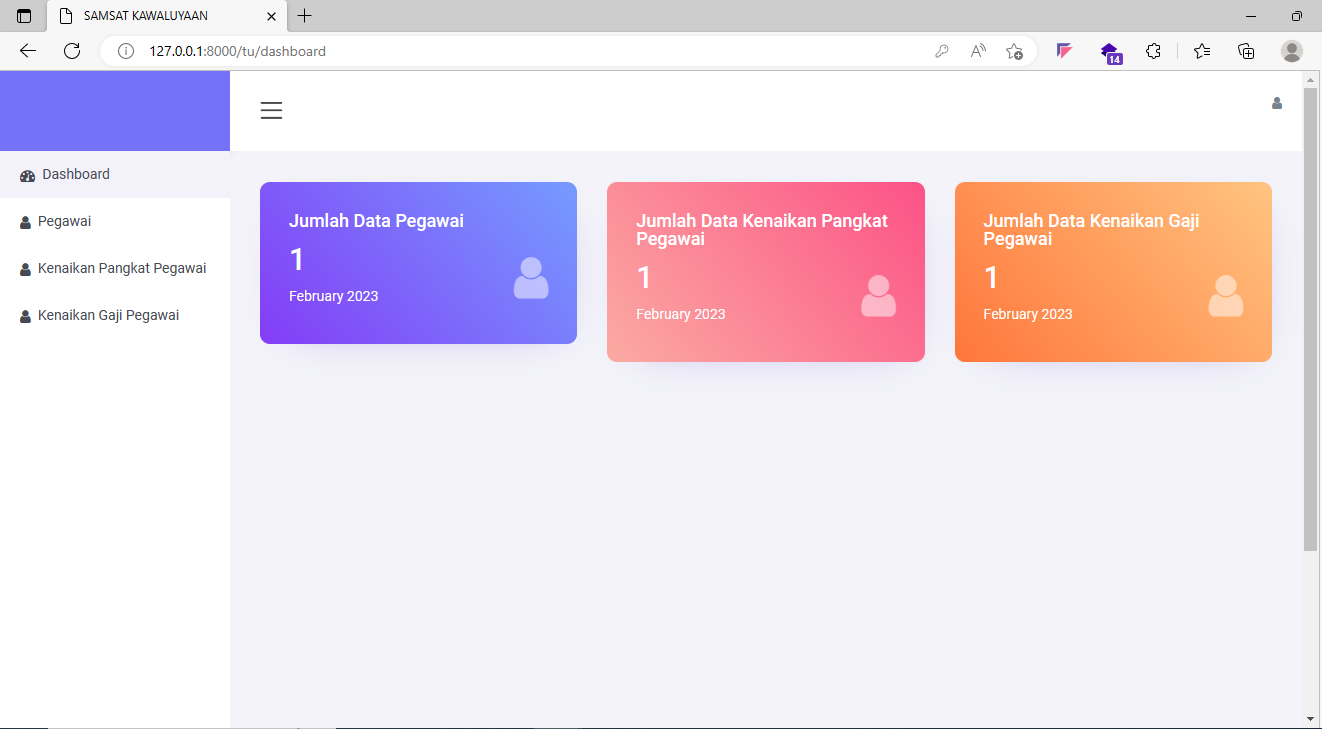The height and width of the screenshot is (729, 1322).
Task: Click the person icon on the pink card
Action: click(x=878, y=296)
